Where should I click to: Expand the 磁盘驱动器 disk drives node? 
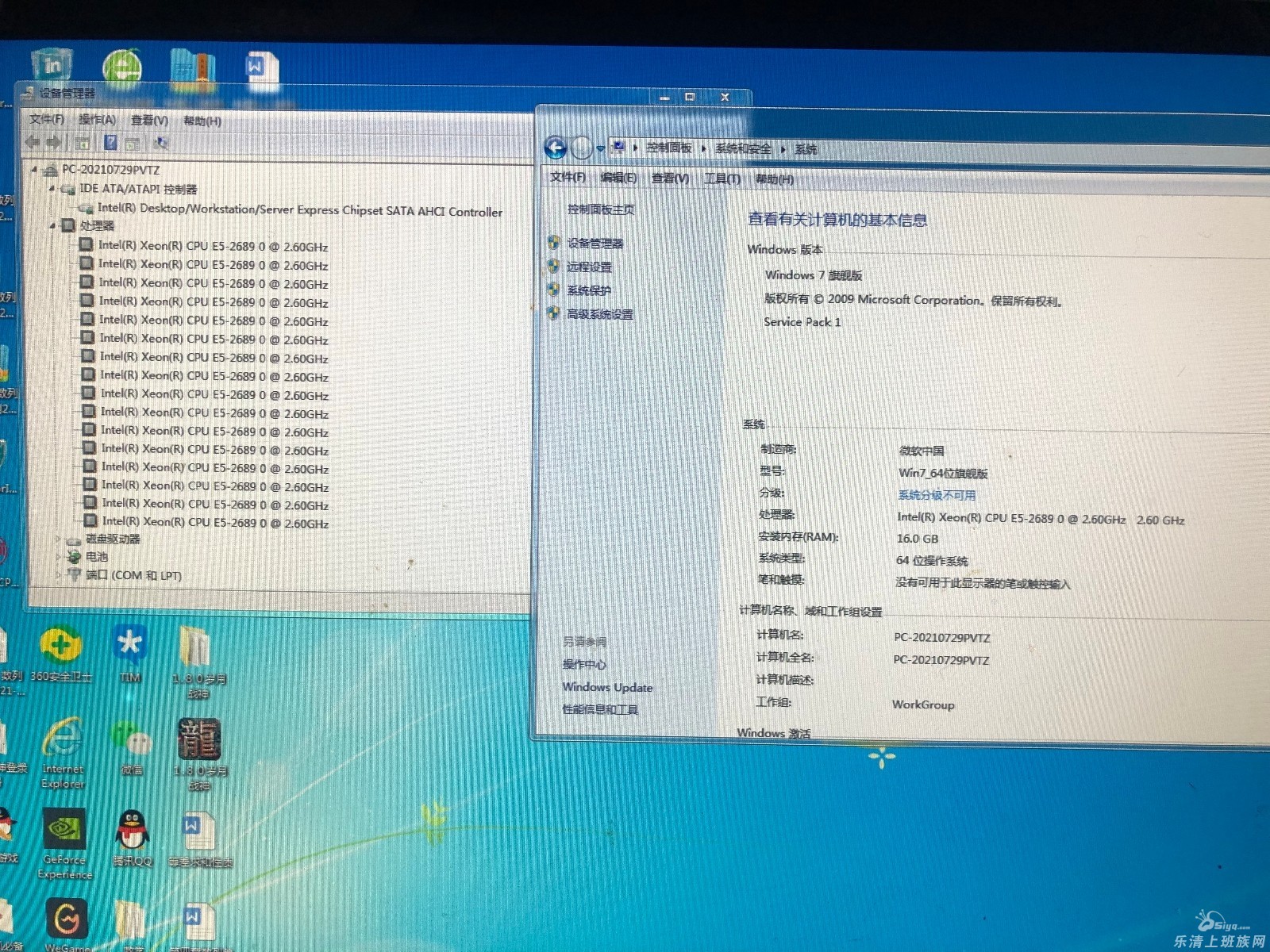[59, 539]
